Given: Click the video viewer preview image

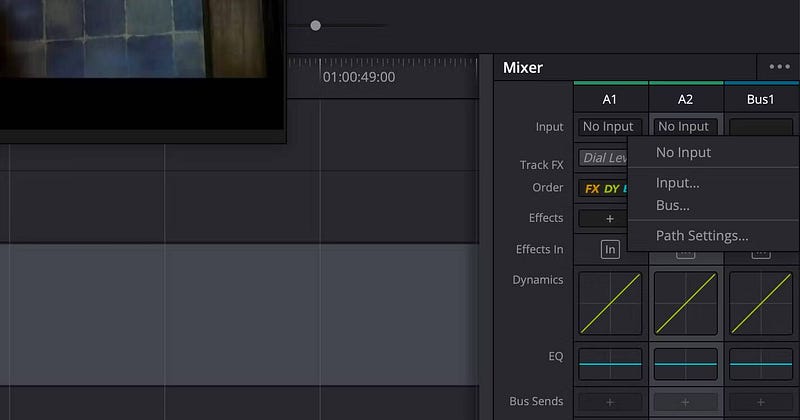Looking at the screenshot, I should coord(134,39).
